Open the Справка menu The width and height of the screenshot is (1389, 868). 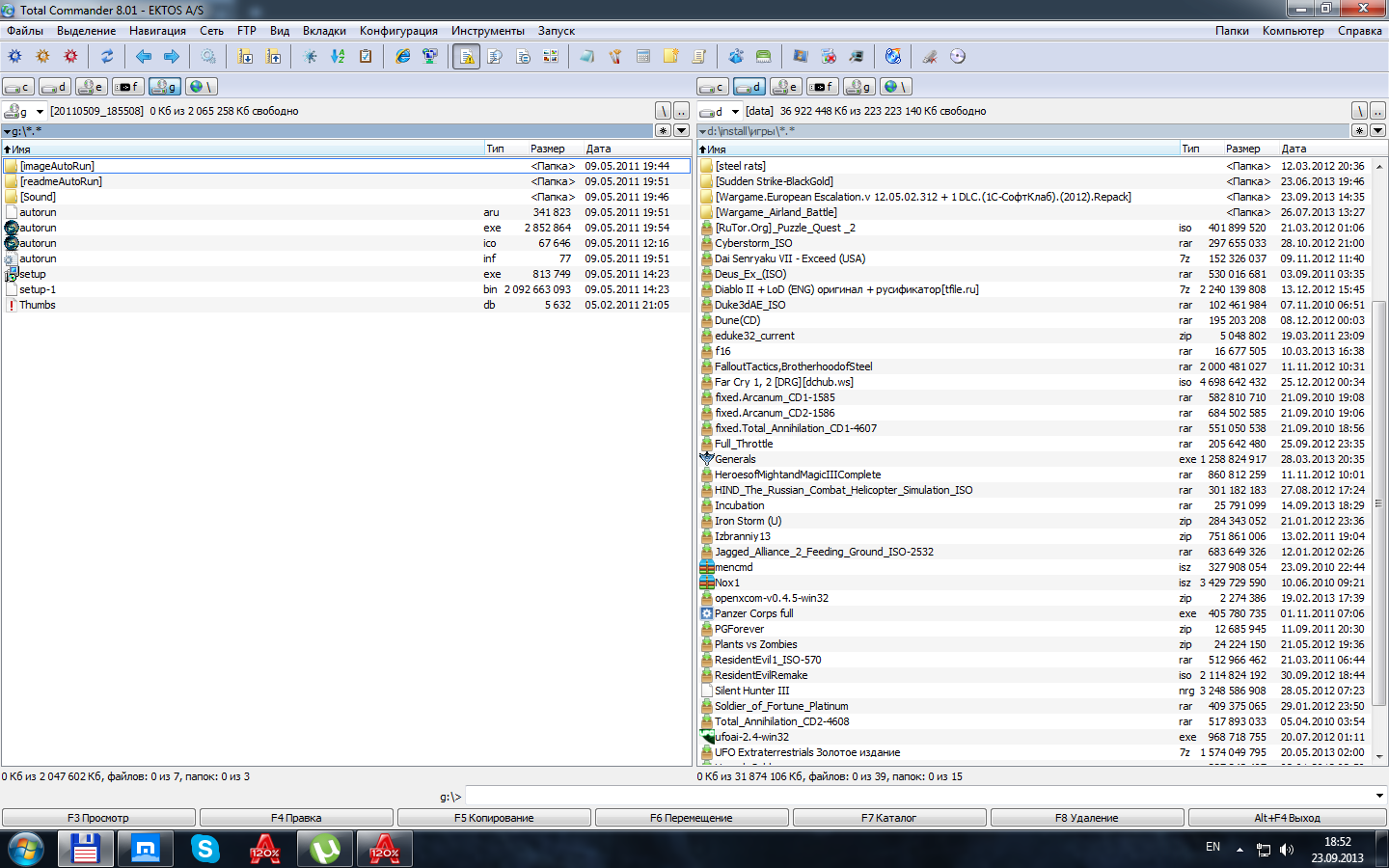pos(1360,31)
